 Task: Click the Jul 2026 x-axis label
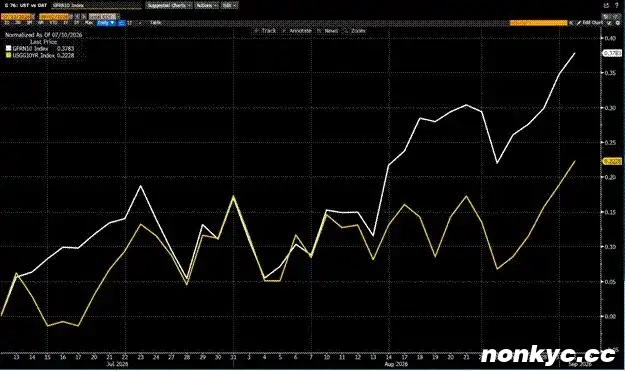click(x=117, y=364)
